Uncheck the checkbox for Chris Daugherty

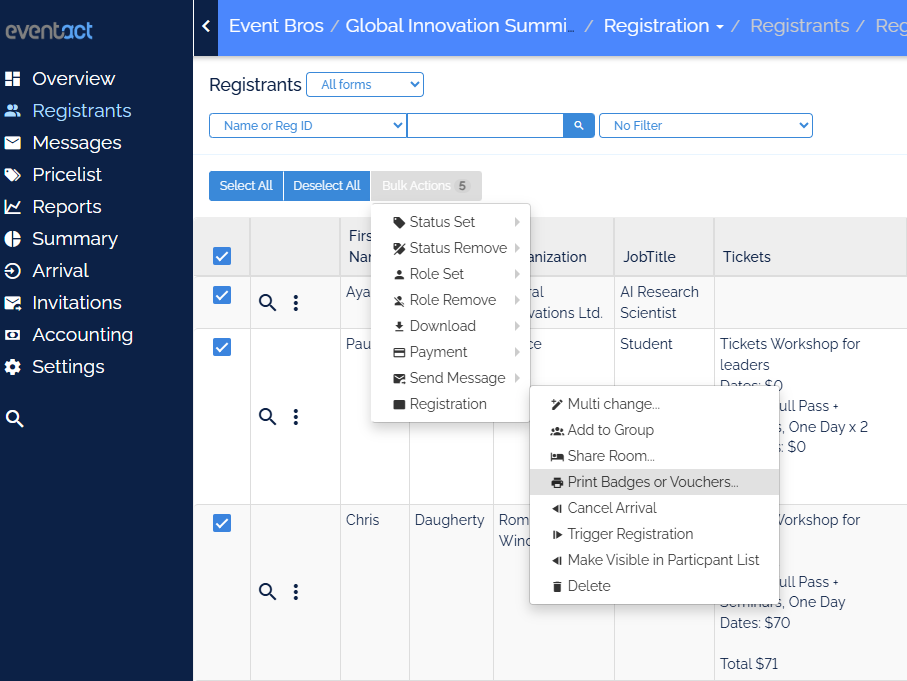(x=222, y=523)
